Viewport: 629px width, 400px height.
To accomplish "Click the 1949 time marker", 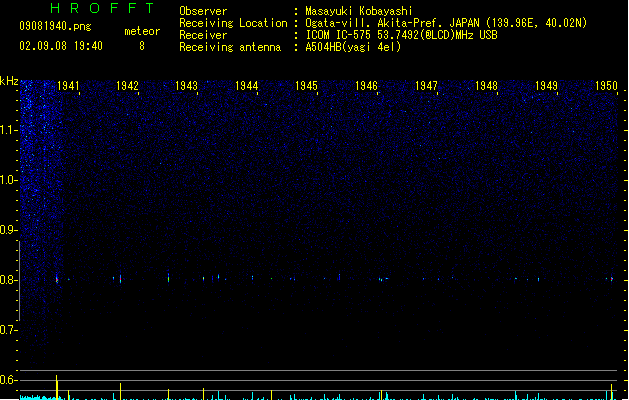I will (546, 86).
